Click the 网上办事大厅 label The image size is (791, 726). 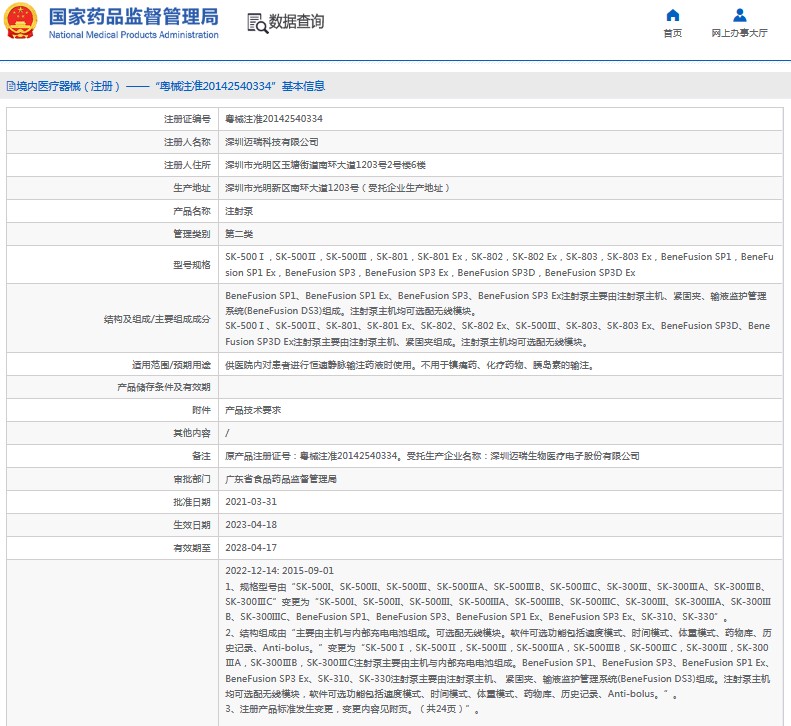coord(740,33)
